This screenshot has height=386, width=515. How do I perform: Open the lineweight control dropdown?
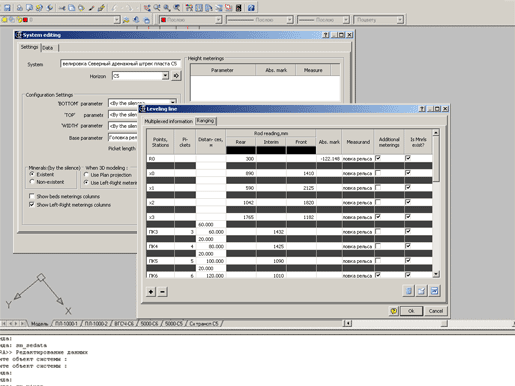point(346,20)
